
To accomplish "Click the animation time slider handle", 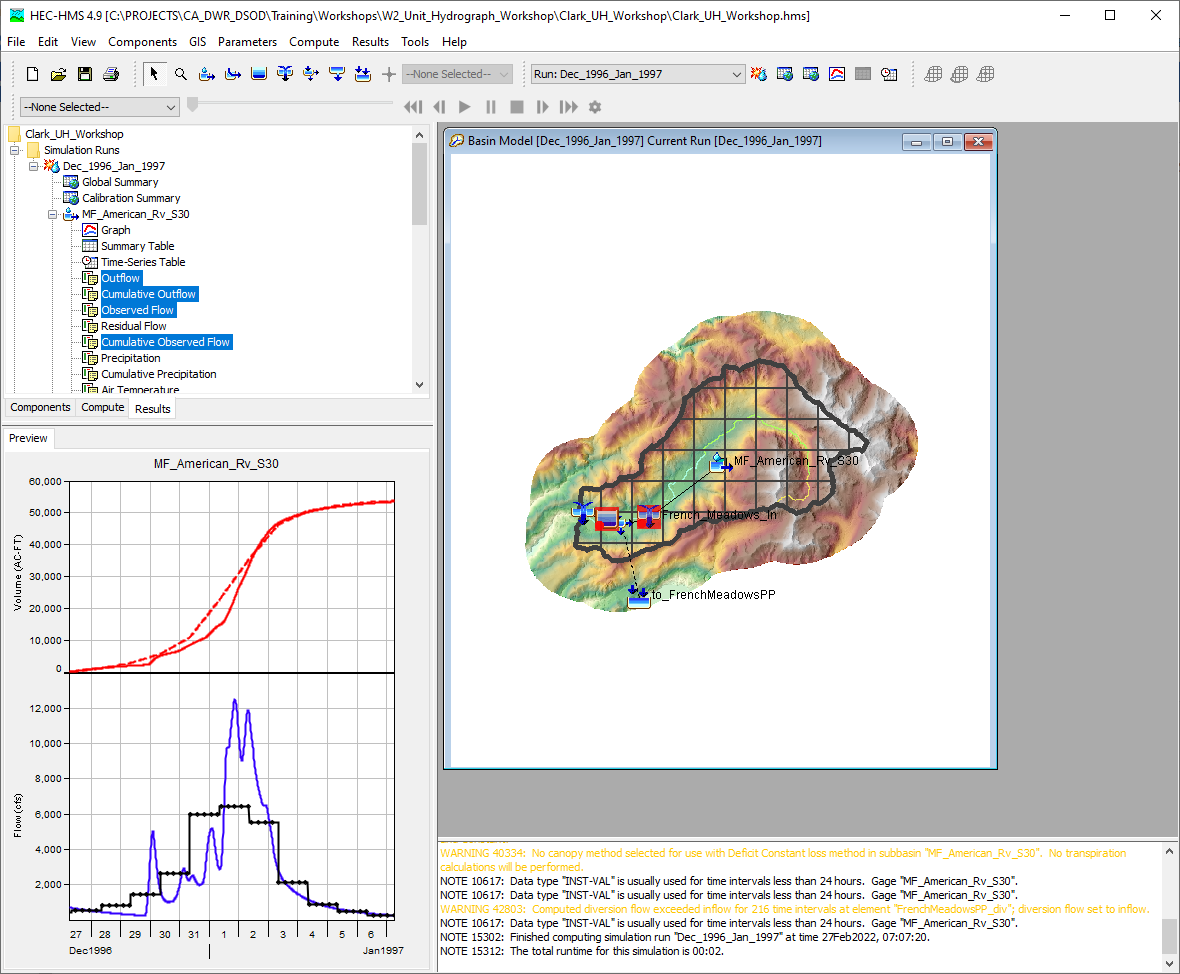I will [191, 101].
